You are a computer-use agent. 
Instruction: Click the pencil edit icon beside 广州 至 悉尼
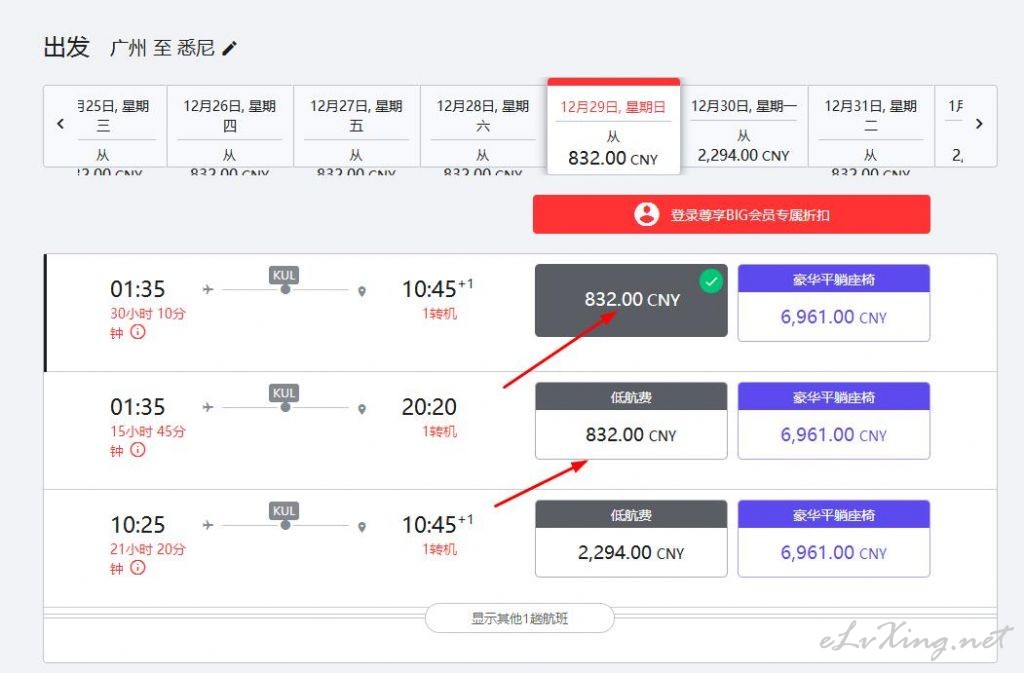click(229, 48)
